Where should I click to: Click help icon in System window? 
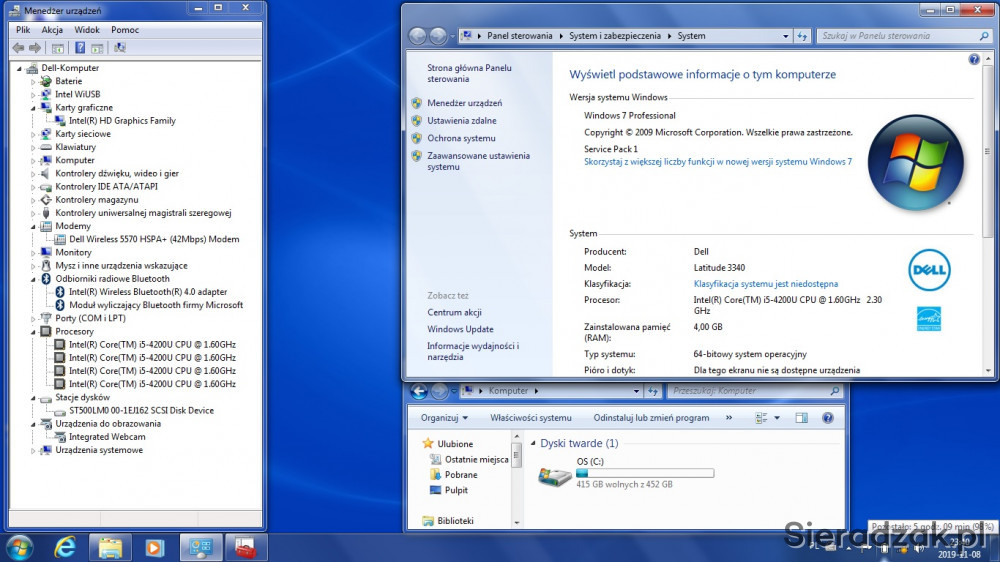tap(974, 59)
